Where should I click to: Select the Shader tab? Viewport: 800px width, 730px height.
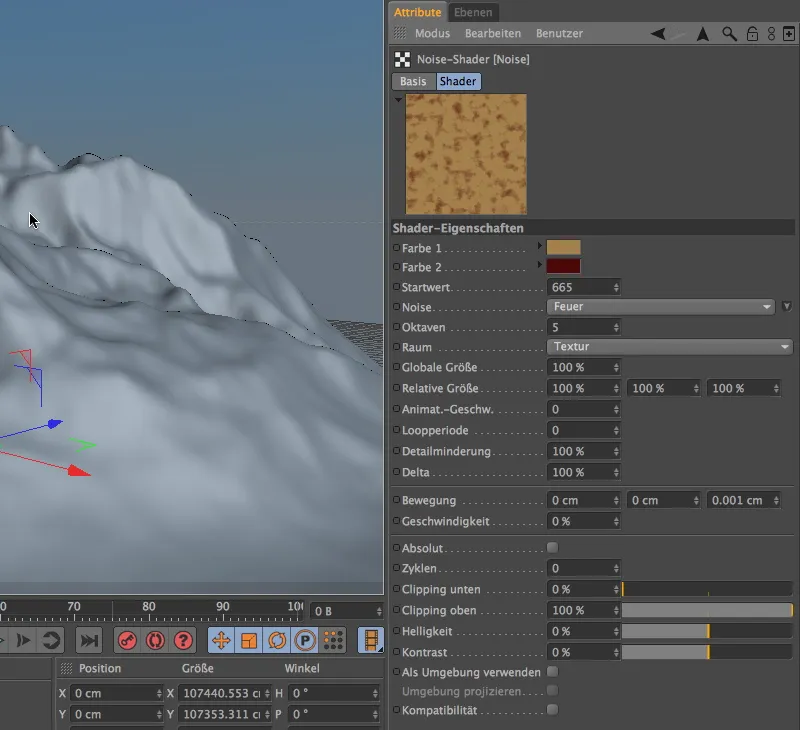click(x=458, y=82)
